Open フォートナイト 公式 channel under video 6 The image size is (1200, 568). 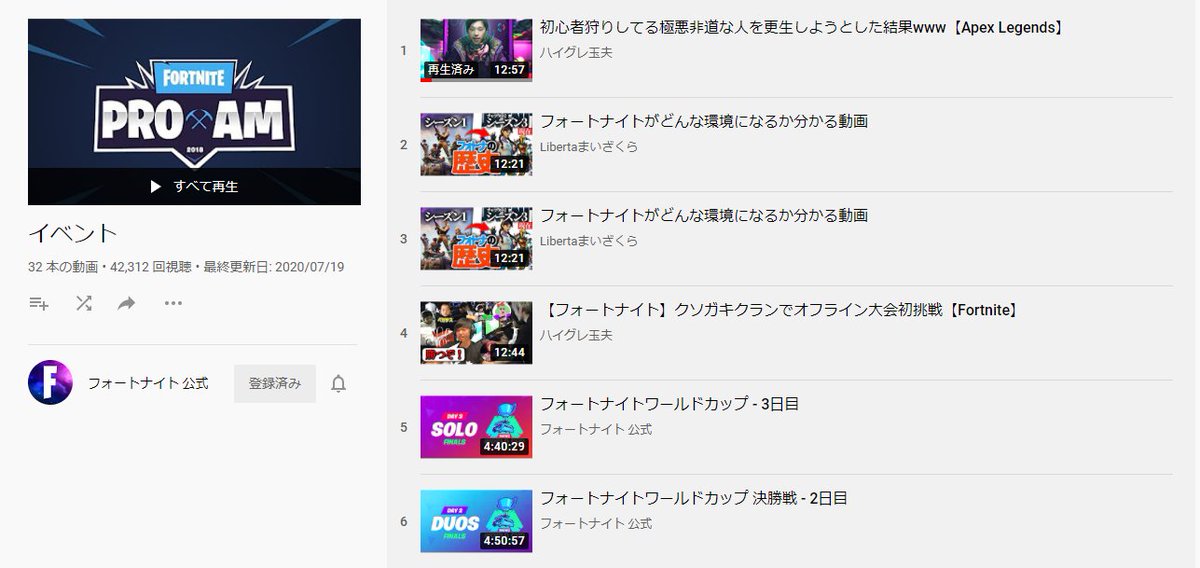point(596,523)
